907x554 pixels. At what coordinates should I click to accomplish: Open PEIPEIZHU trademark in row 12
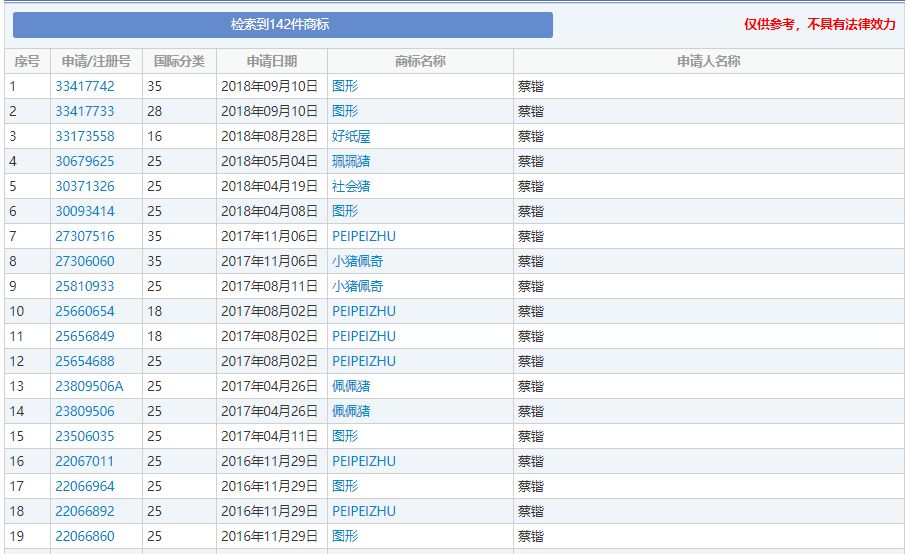[x=364, y=361]
